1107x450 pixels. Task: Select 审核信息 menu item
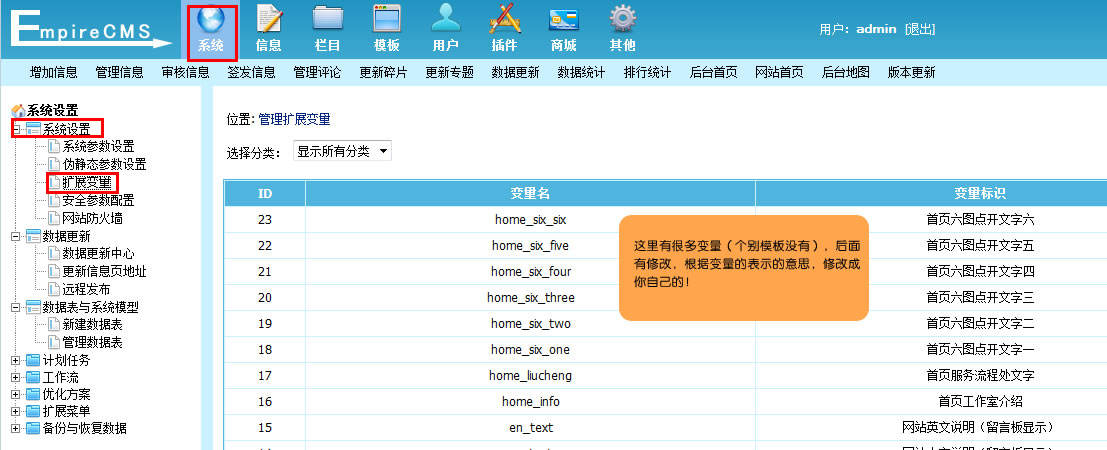tap(186, 72)
